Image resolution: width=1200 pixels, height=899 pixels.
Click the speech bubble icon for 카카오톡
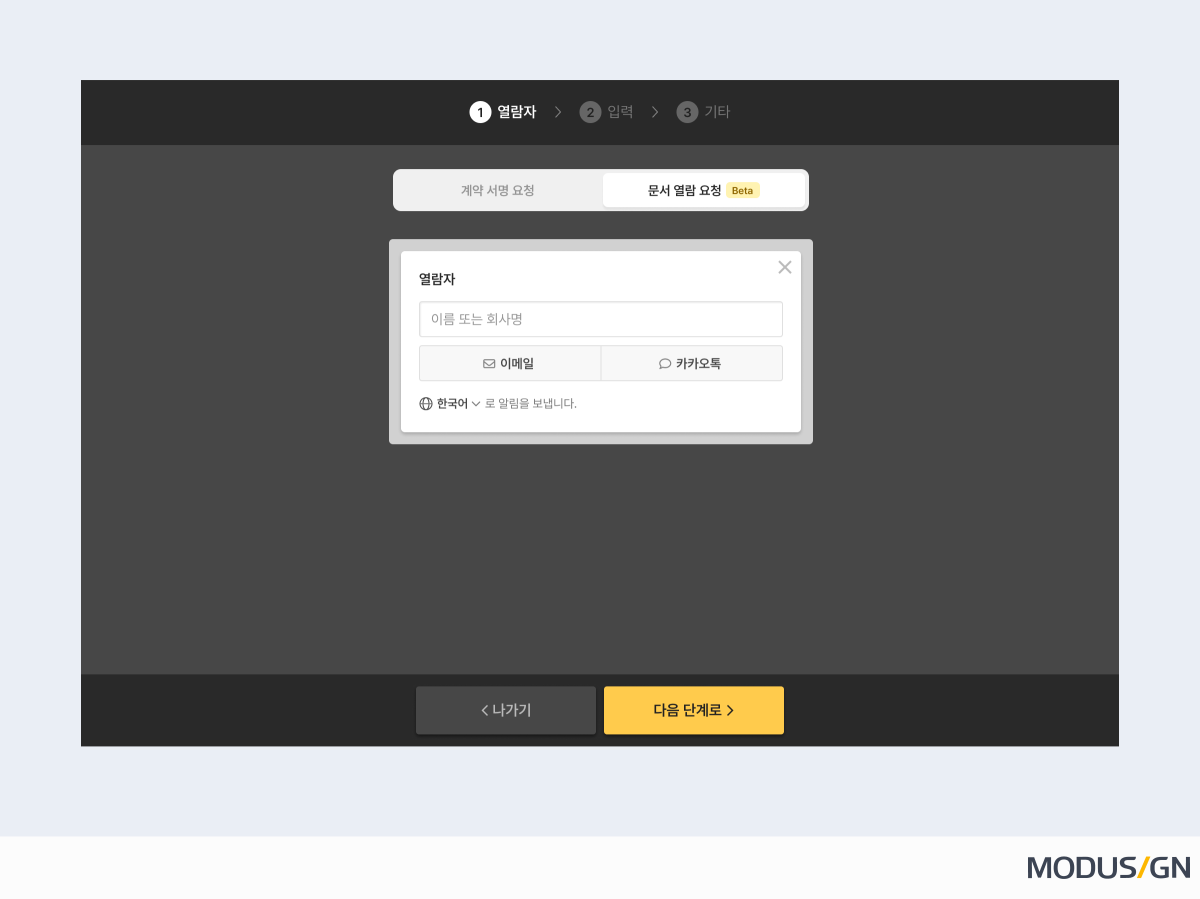[665, 364]
